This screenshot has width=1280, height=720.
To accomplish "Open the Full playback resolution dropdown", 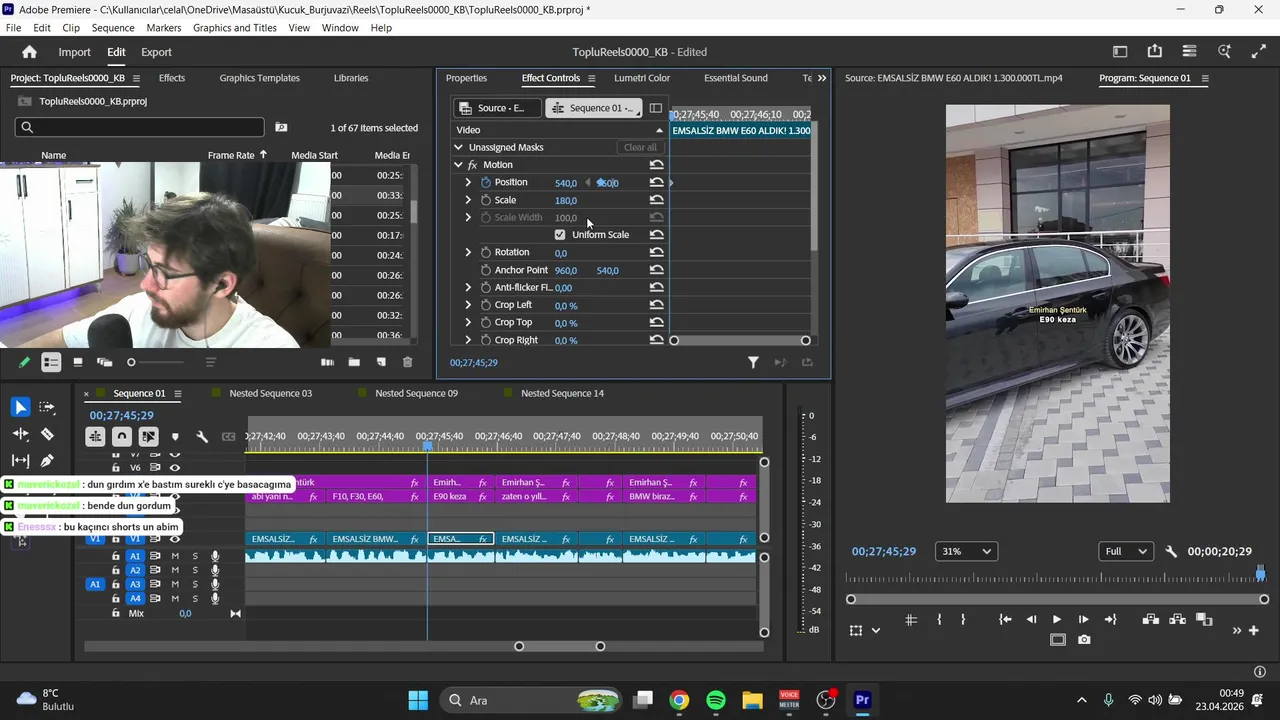I will tap(1125, 551).
